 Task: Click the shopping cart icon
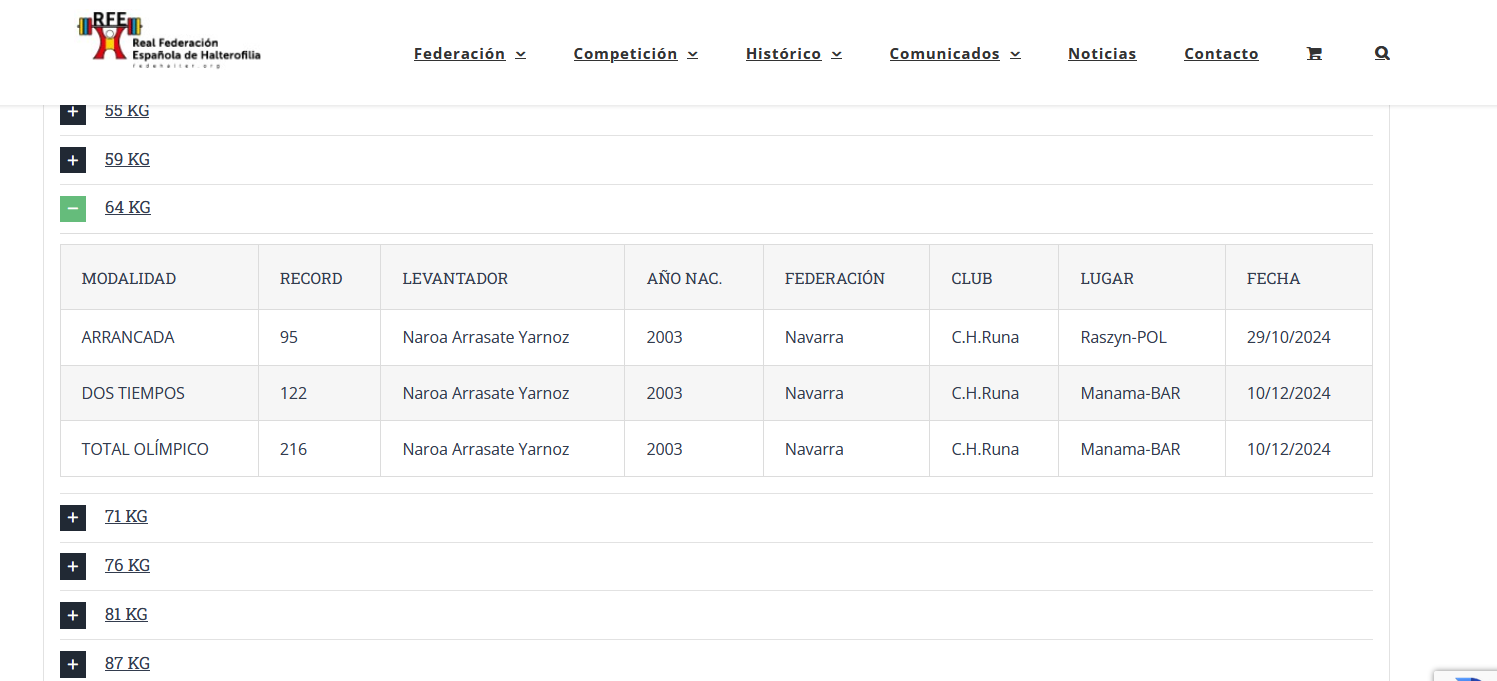[1314, 54]
